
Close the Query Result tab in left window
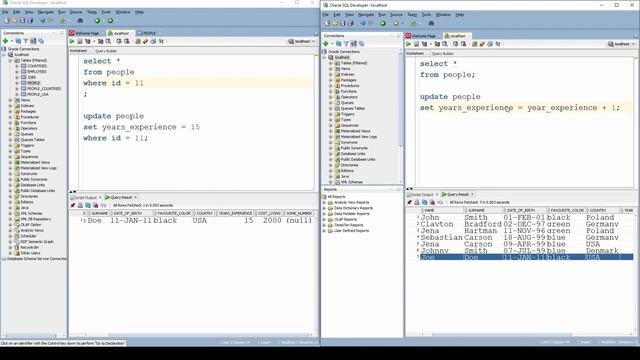point(136,198)
